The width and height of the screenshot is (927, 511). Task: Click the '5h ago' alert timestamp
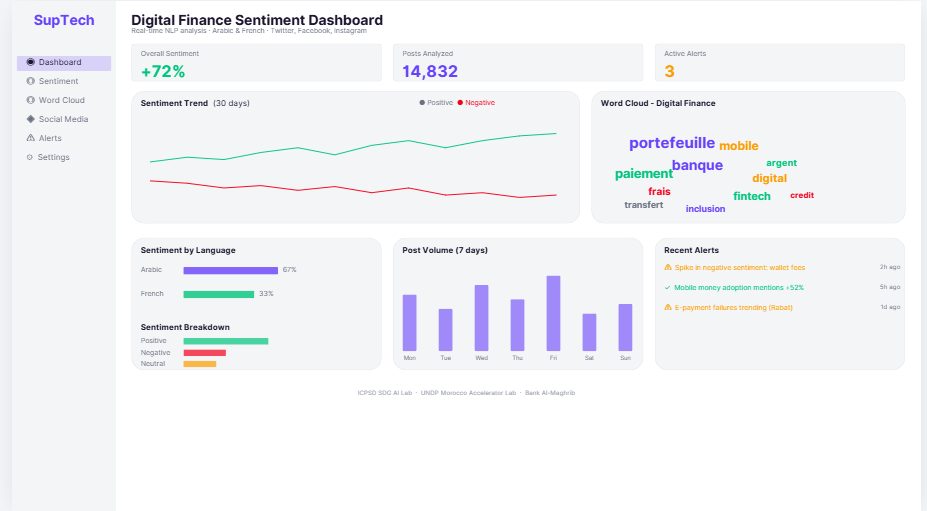pos(890,287)
